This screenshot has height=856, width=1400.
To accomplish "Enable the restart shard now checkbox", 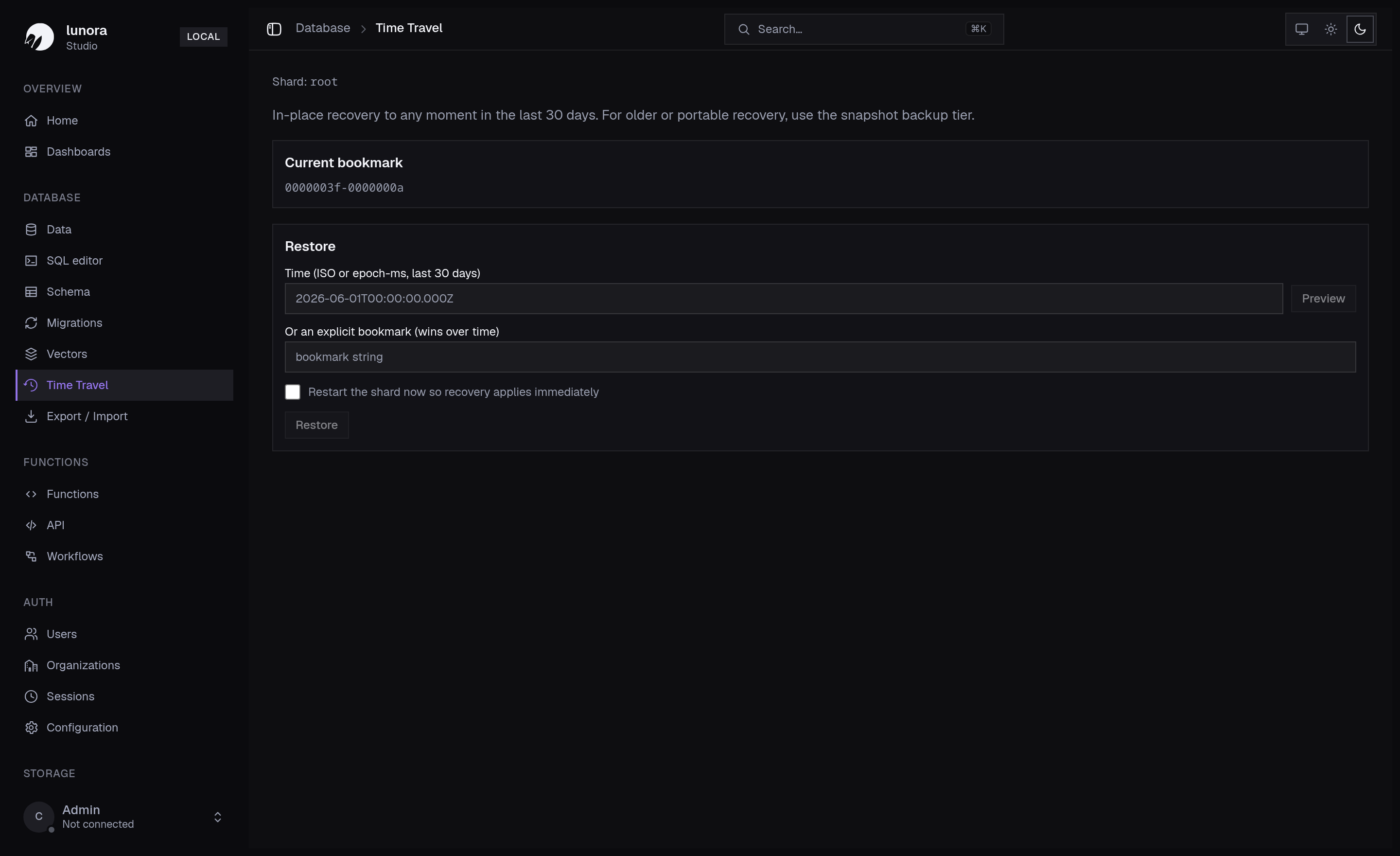I will click(x=293, y=392).
